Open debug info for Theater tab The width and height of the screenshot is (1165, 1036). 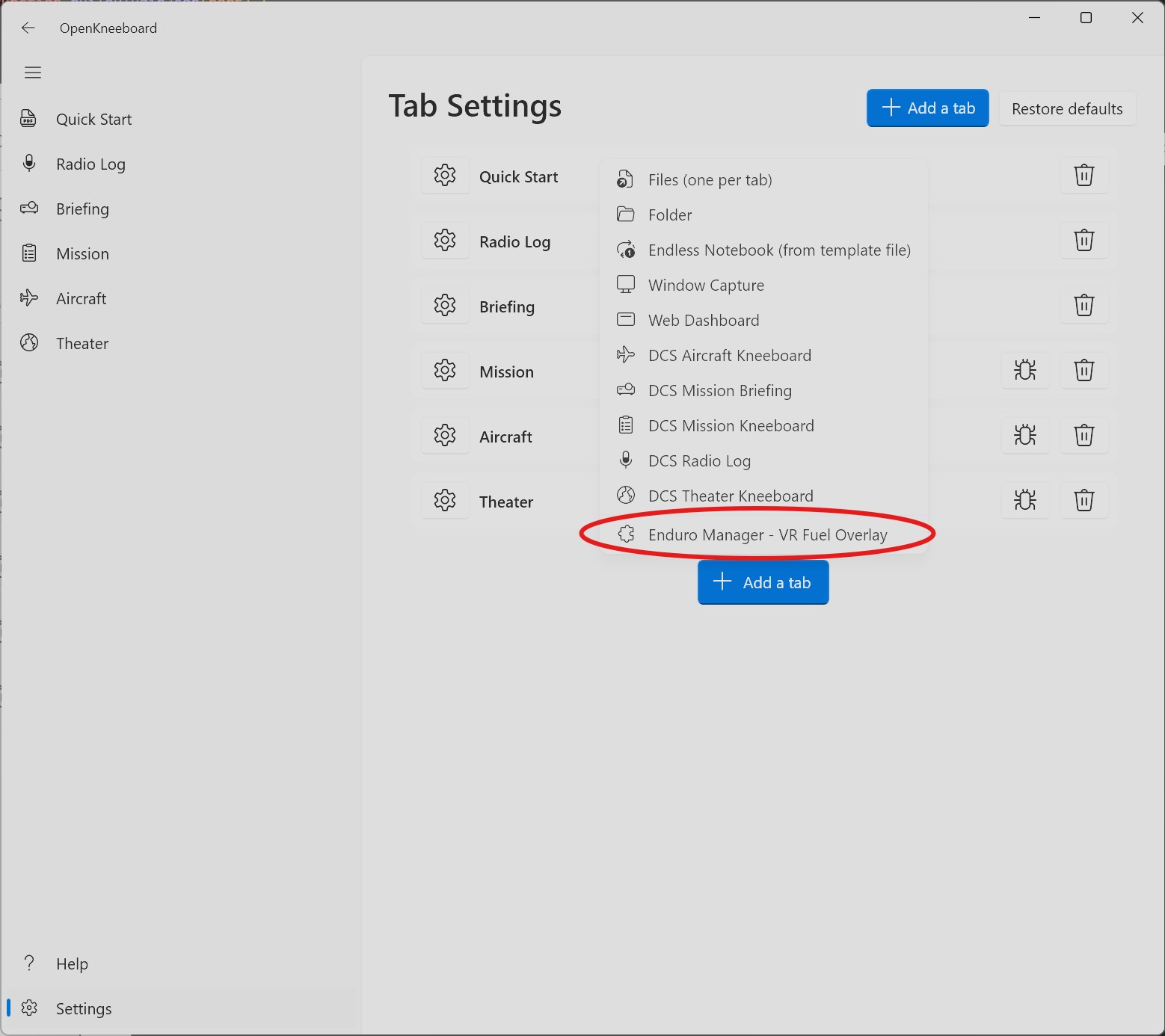click(1025, 501)
